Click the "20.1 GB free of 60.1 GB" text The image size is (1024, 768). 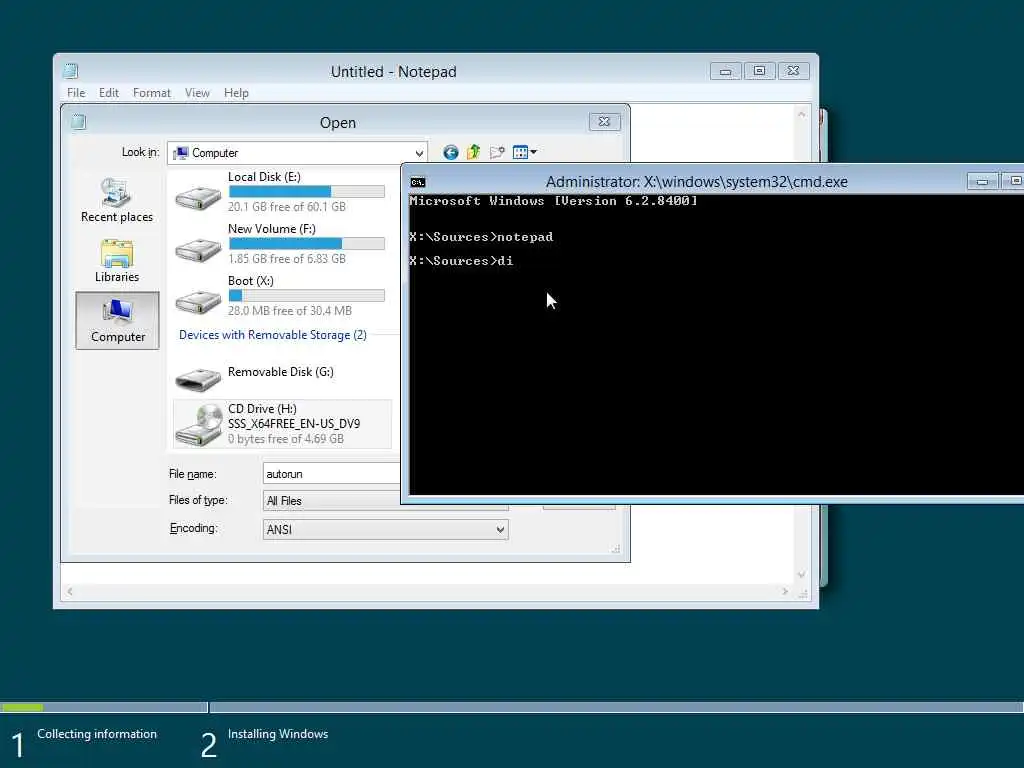click(287, 207)
